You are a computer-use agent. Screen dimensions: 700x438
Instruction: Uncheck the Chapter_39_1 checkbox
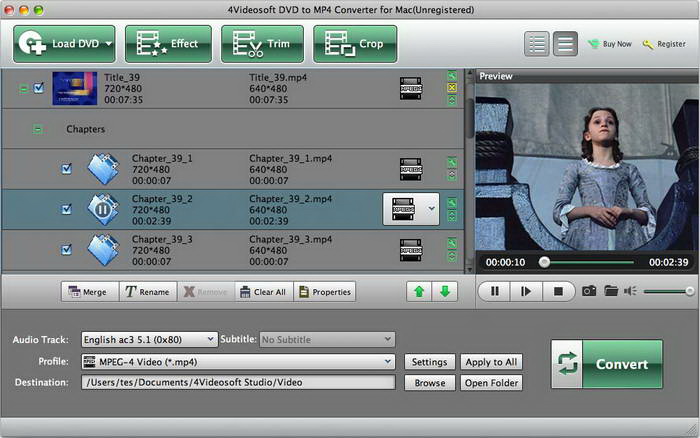click(66, 169)
